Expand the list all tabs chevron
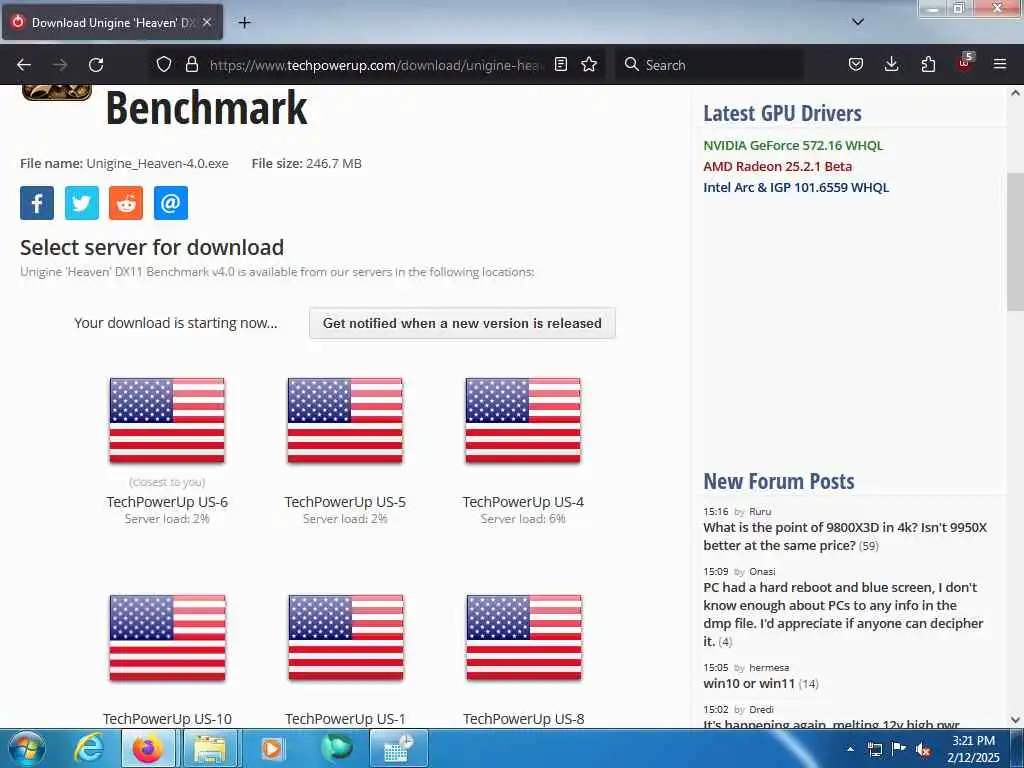Viewport: 1024px width, 768px height. point(858,22)
